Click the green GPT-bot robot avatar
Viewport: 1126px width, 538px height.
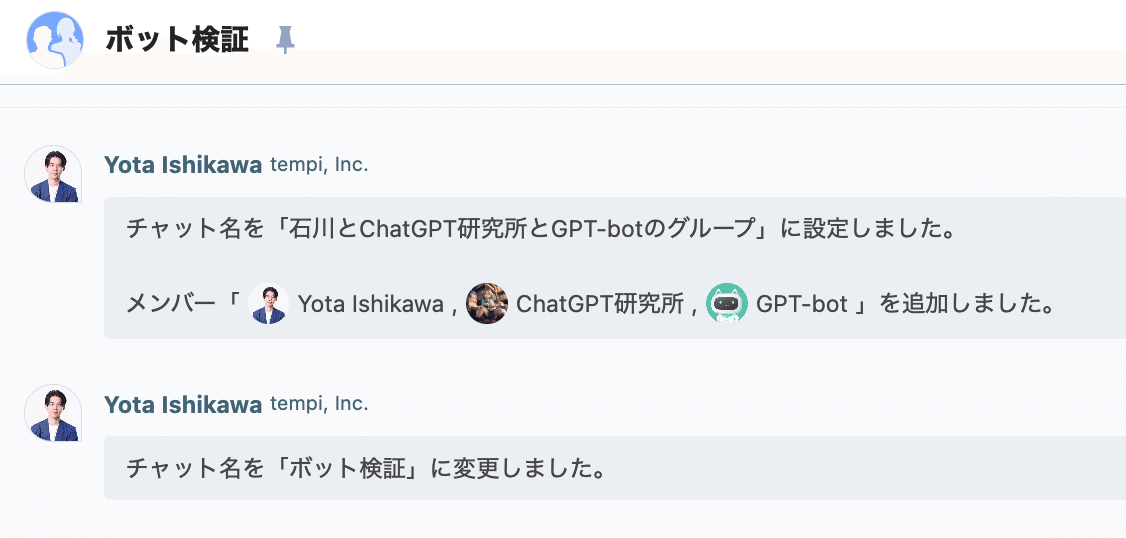pos(727,304)
